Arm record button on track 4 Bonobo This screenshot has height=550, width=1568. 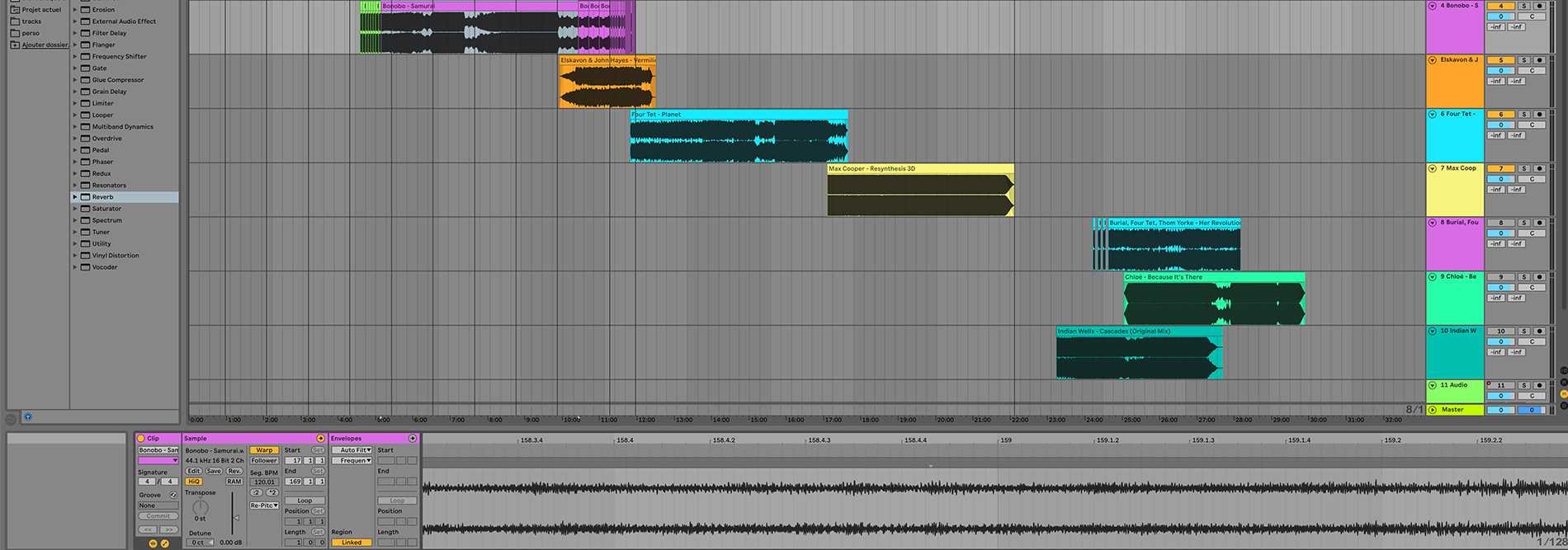click(x=1539, y=6)
